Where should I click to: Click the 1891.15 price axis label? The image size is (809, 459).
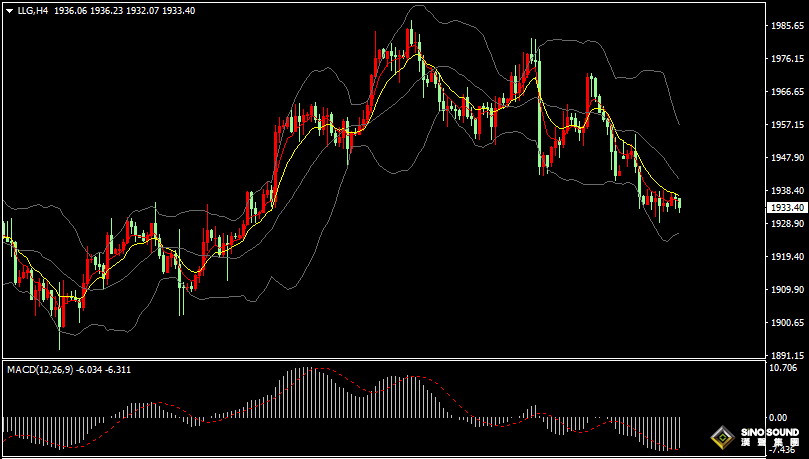pyautogui.click(x=787, y=356)
